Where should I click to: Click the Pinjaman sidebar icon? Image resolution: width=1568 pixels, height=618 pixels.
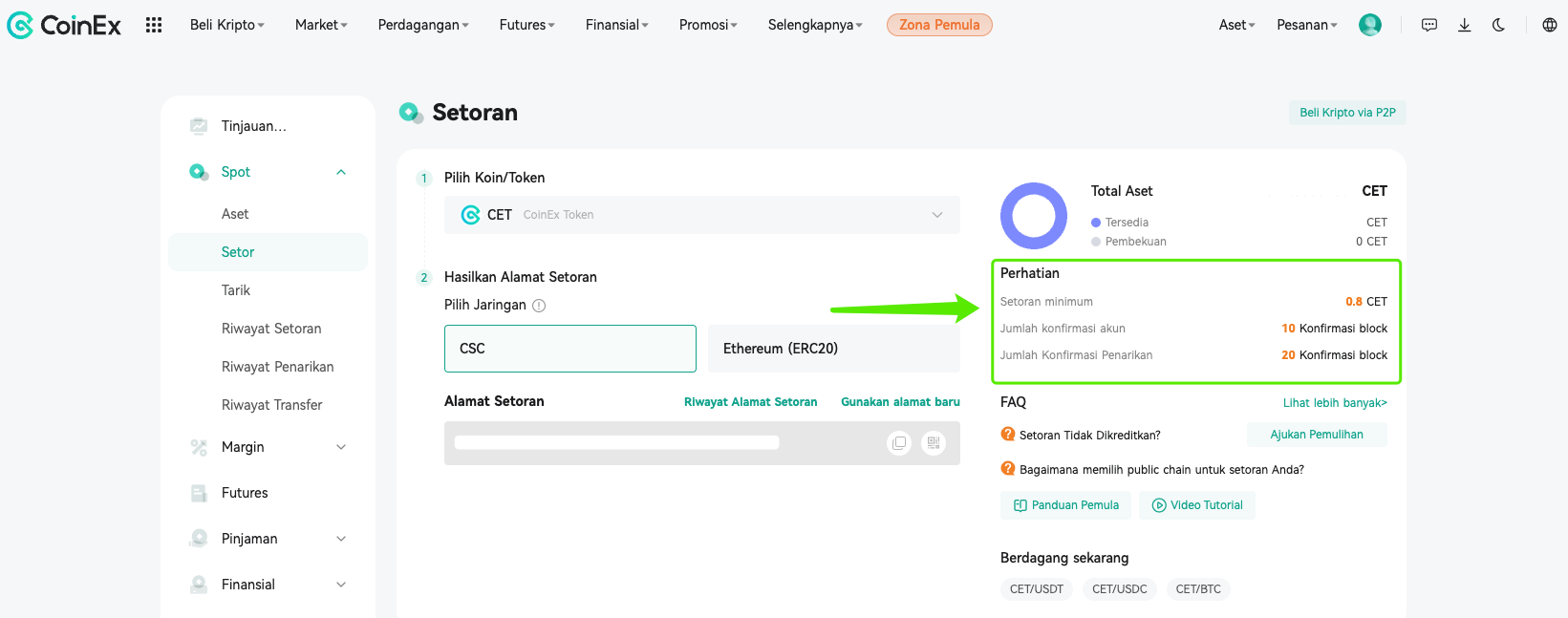tap(199, 539)
